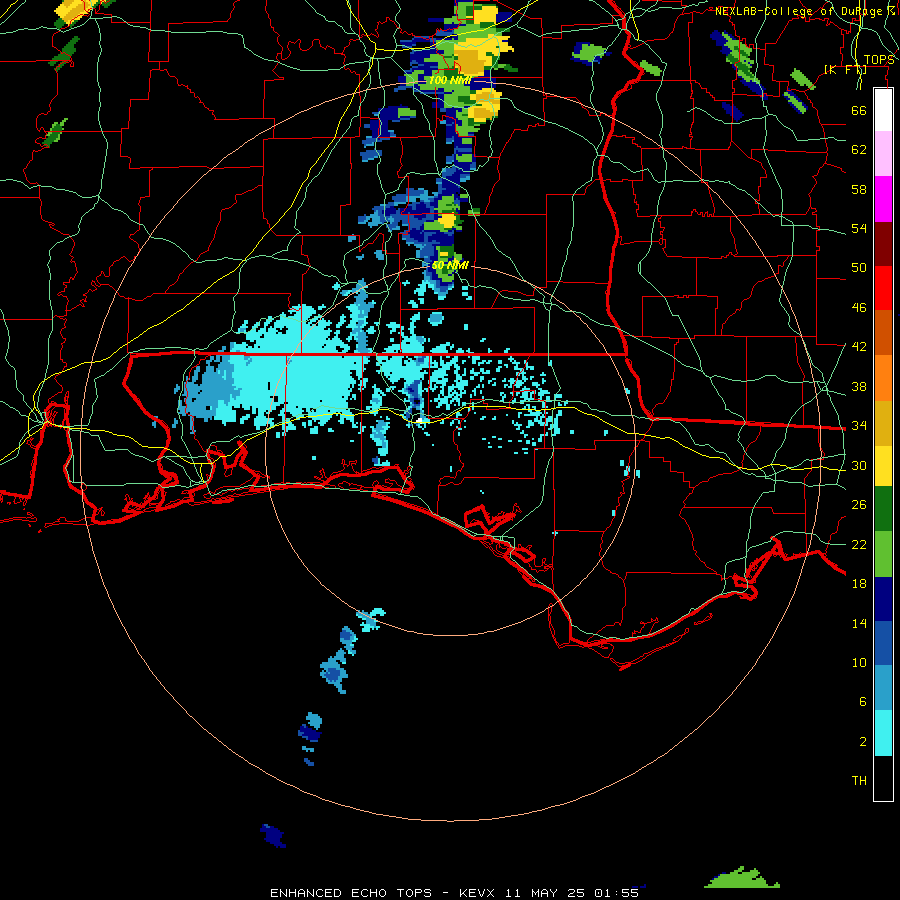Click the cyan scale swatch
The image size is (900, 900).
(x=883, y=733)
